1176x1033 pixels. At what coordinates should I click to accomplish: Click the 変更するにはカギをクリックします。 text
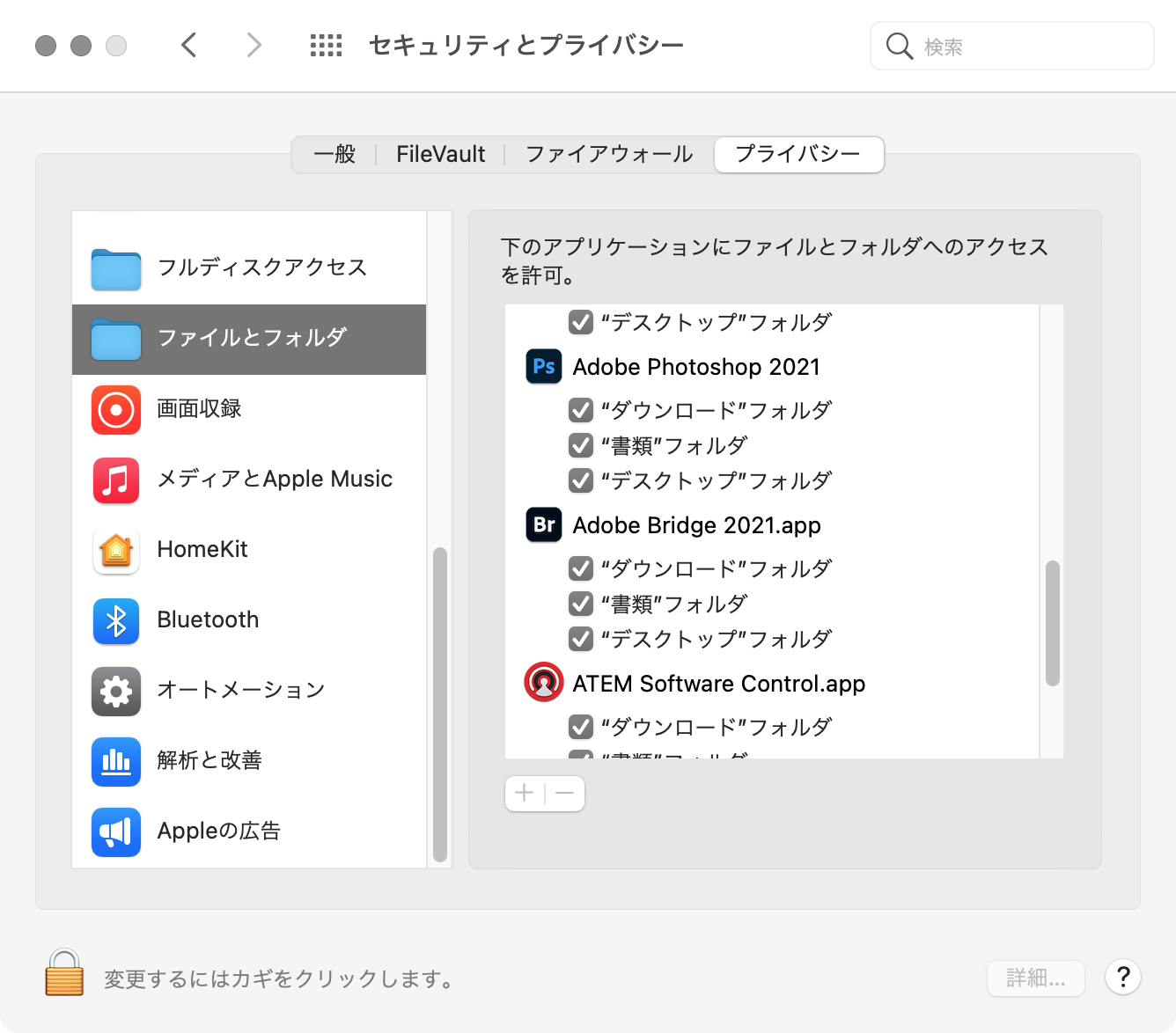pyautogui.click(x=278, y=978)
